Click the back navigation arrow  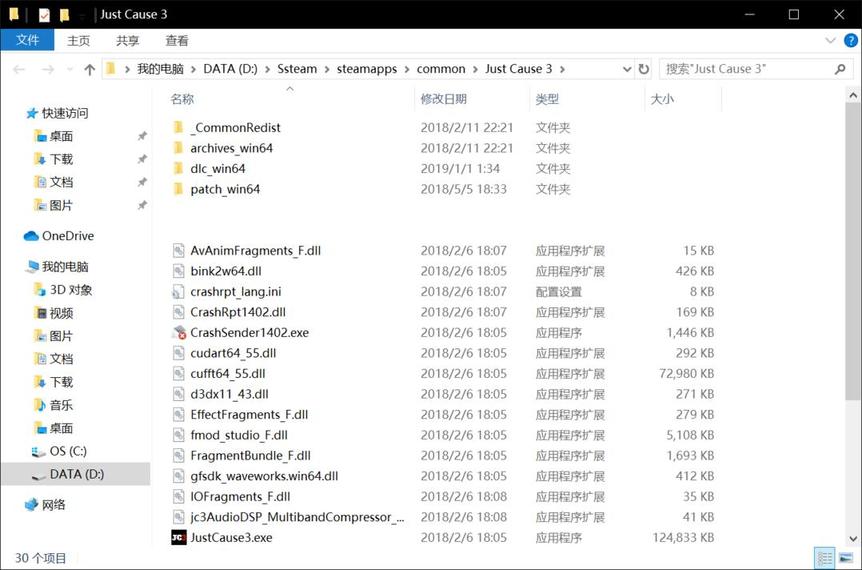(19, 69)
